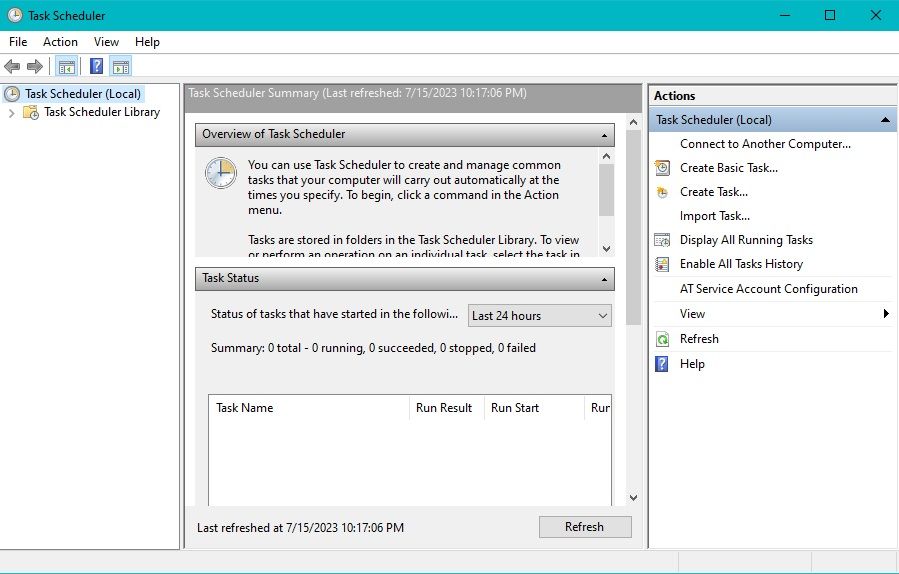Minimize the Task Scheduler window
Screen dimensions: 899x574
point(785,15)
